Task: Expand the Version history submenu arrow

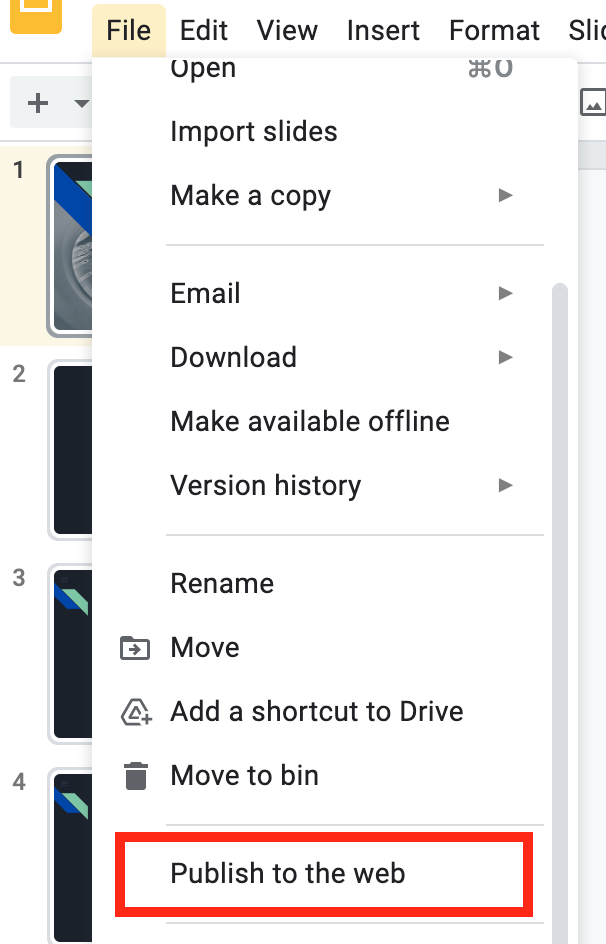Action: (x=506, y=485)
